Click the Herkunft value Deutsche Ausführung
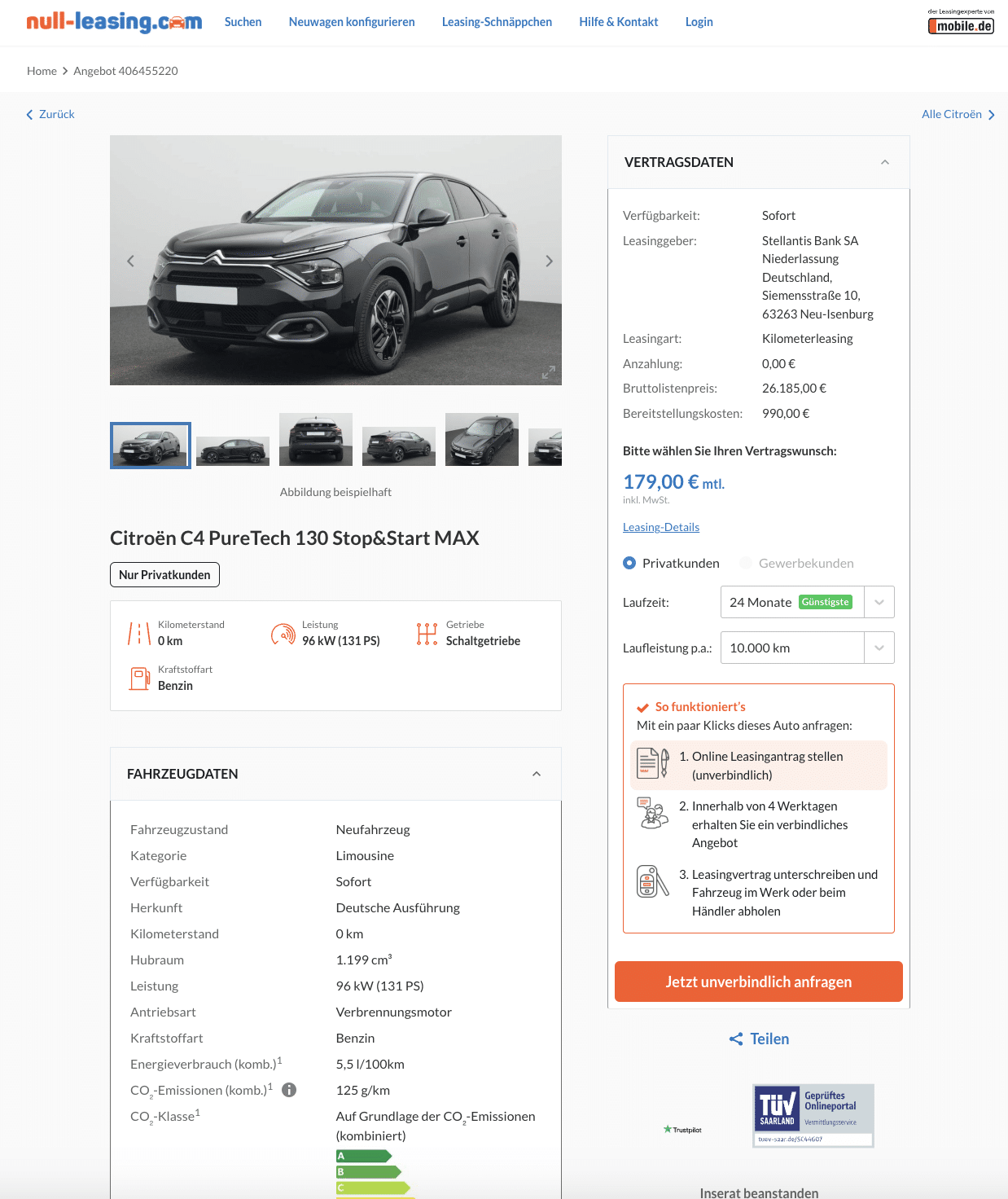This screenshot has height=1199, width=1008. coord(398,907)
